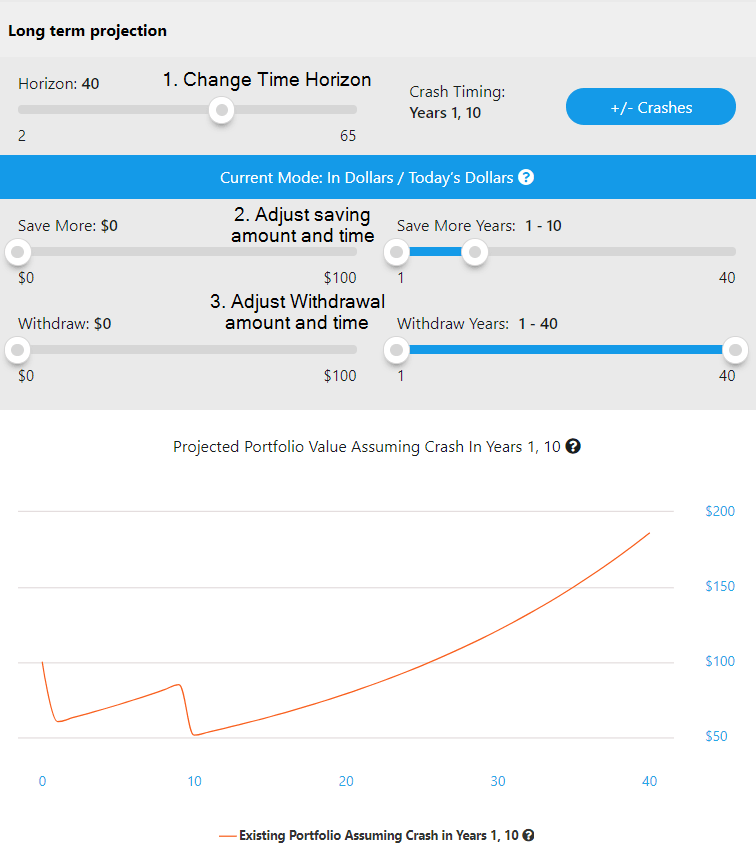
Task: Click chart line at year 10 crash
Action: [195, 735]
